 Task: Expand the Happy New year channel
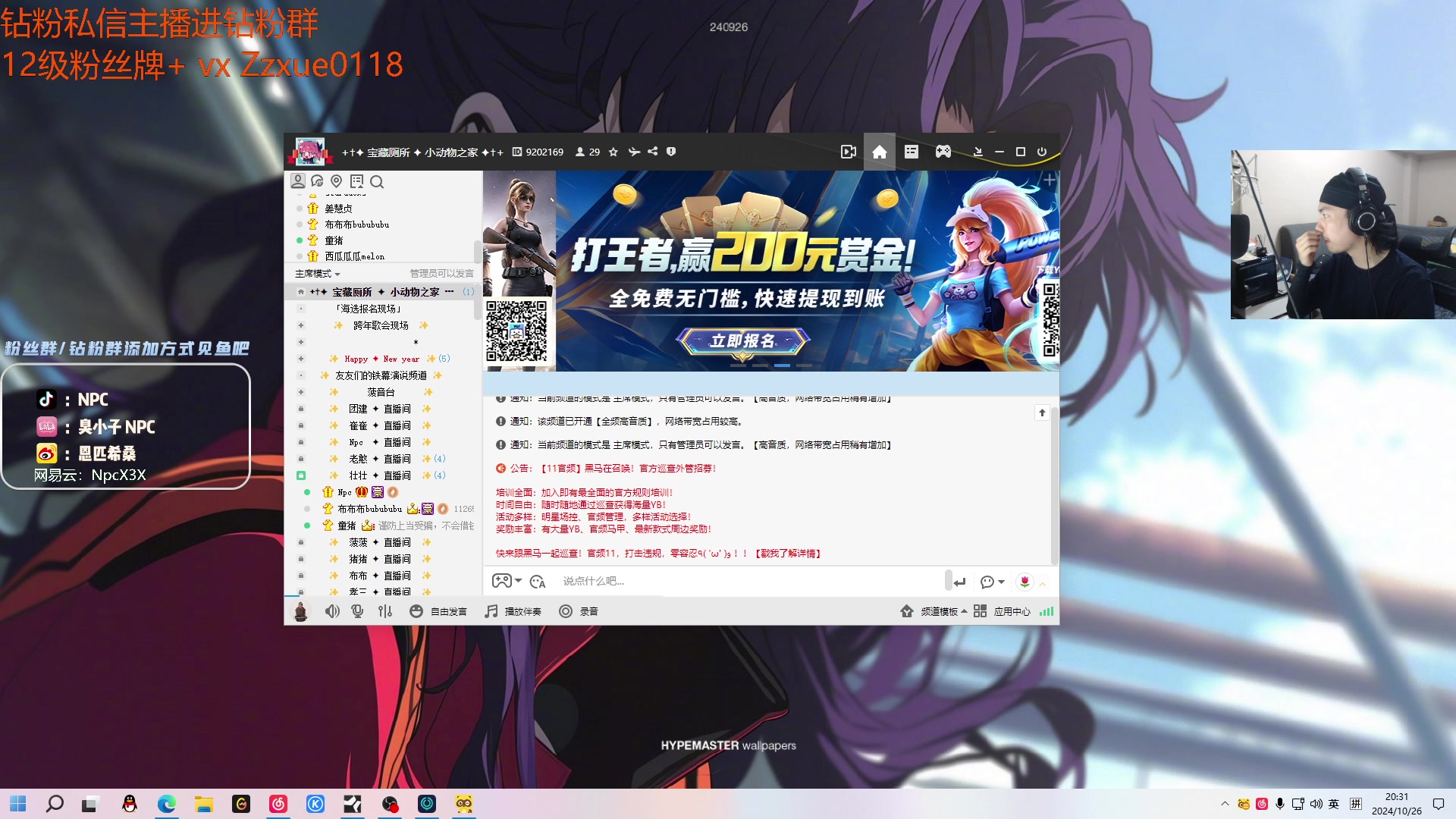(x=301, y=359)
